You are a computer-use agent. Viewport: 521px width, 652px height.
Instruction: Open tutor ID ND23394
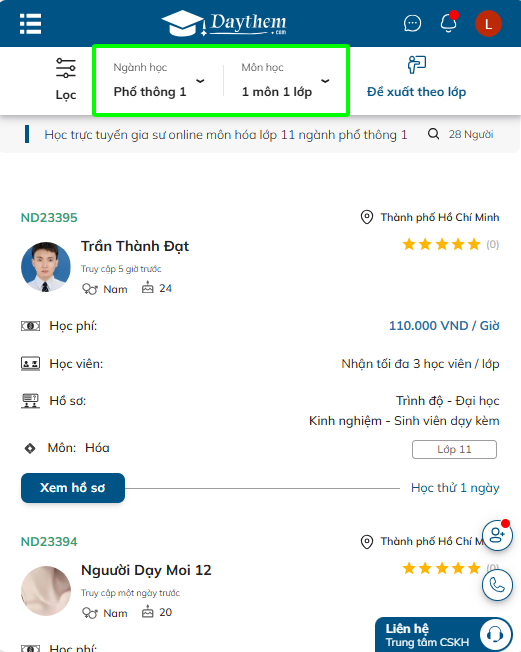pyautogui.click(x=49, y=541)
